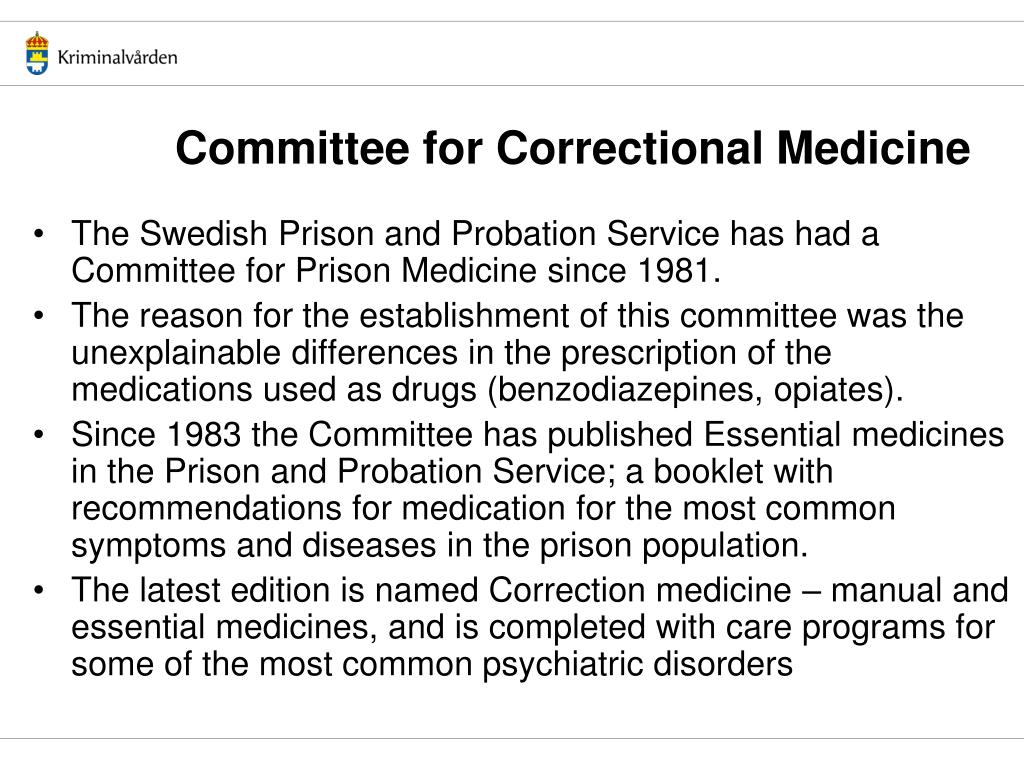1024x768 pixels.
Task: Click 'prison population' in the third bullet
Action: click(x=674, y=546)
